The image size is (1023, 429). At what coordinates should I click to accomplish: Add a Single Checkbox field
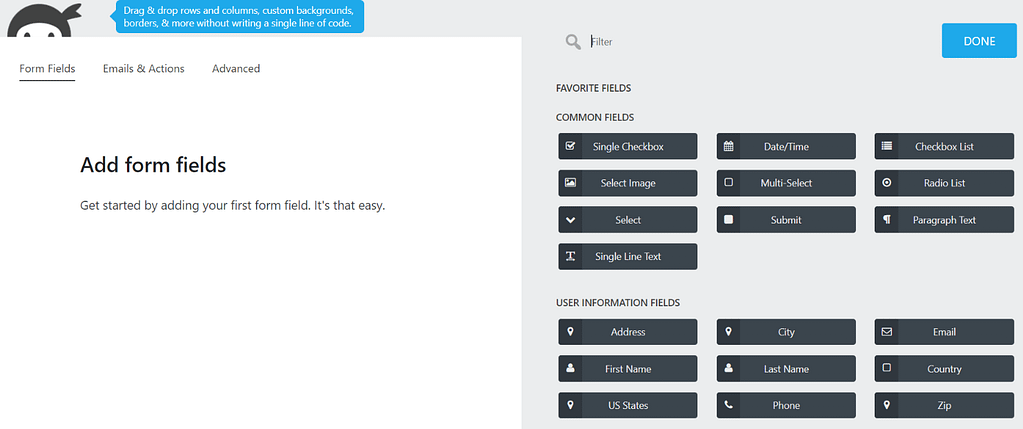(628, 146)
